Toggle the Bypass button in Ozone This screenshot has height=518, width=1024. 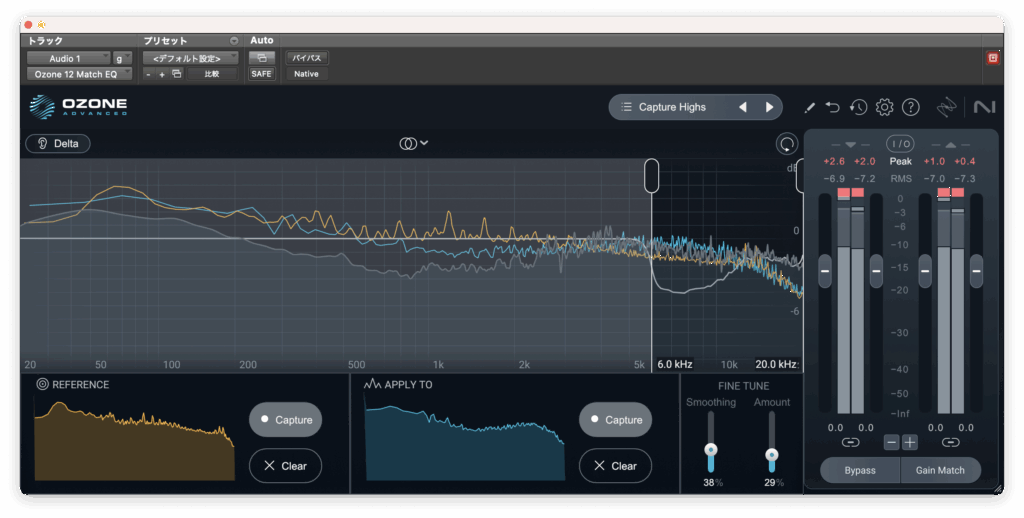859,470
